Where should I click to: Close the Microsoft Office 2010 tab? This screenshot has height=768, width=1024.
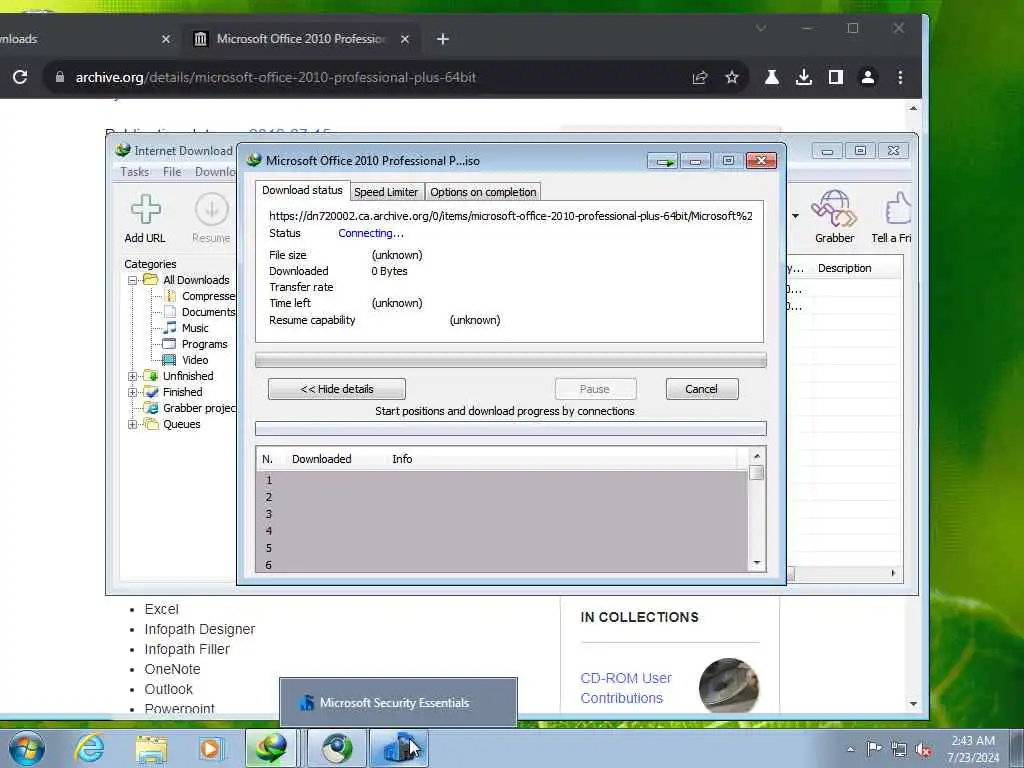(405, 39)
